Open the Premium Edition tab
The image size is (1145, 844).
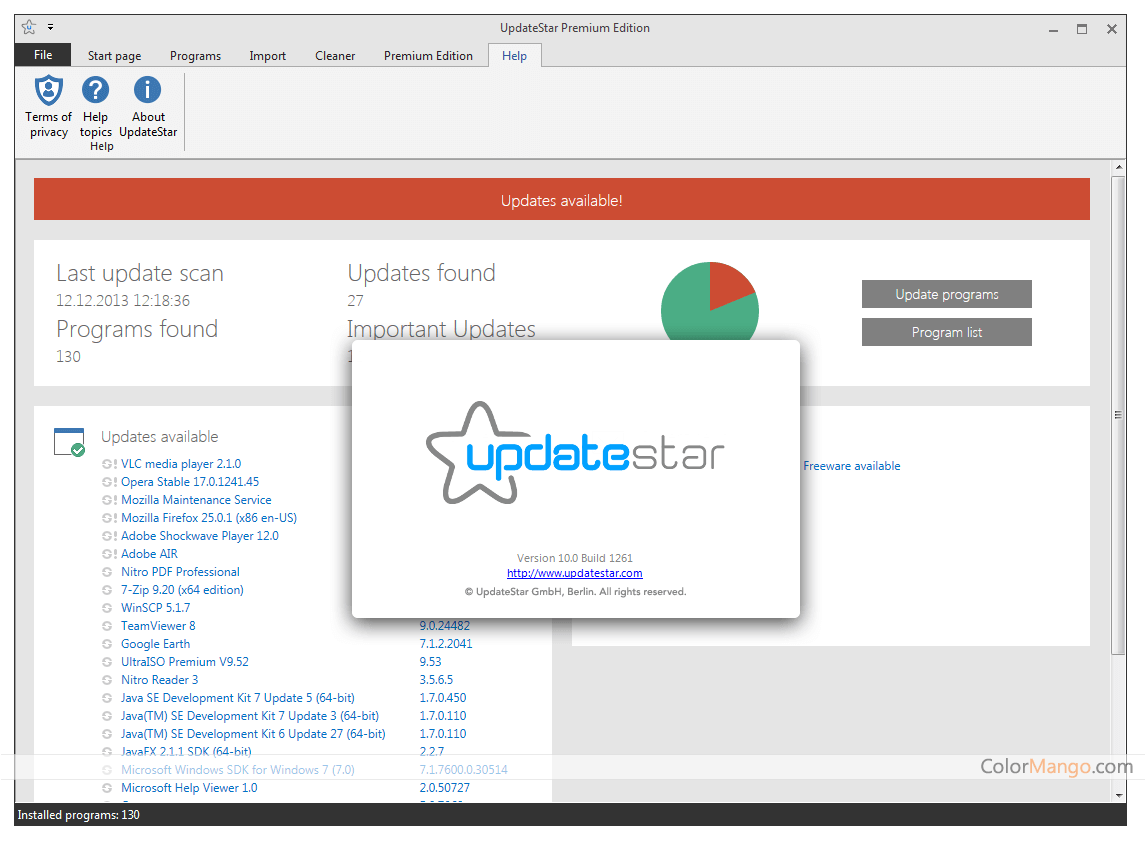[x=428, y=56]
